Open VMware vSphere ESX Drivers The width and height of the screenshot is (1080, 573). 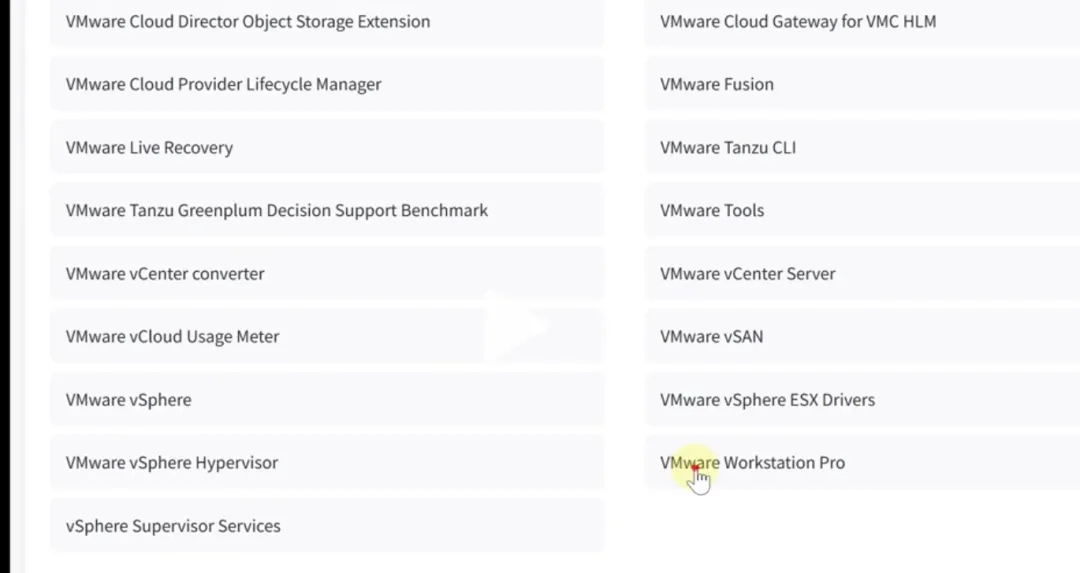point(767,400)
